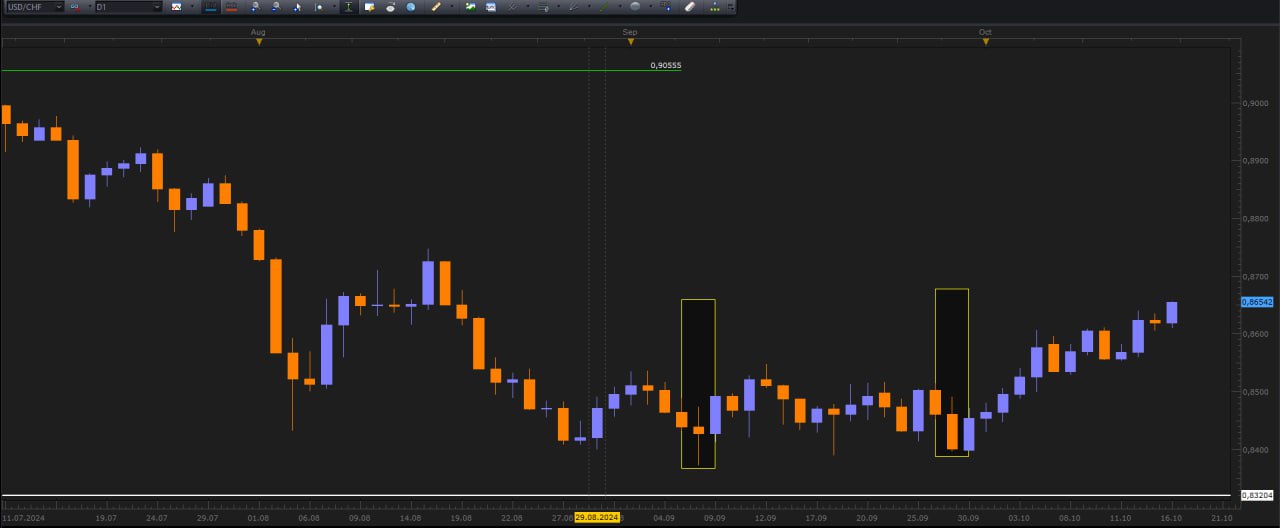
Task: Click the 0,8900 price scale label
Action: [1255, 160]
